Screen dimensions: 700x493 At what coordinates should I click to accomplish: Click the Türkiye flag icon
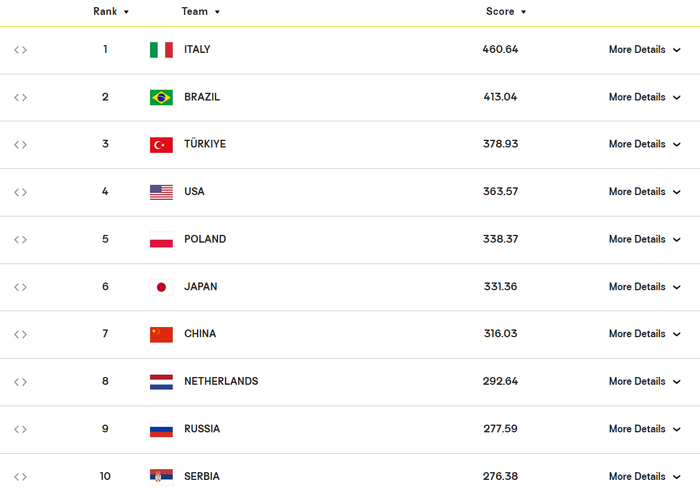pos(161,145)
